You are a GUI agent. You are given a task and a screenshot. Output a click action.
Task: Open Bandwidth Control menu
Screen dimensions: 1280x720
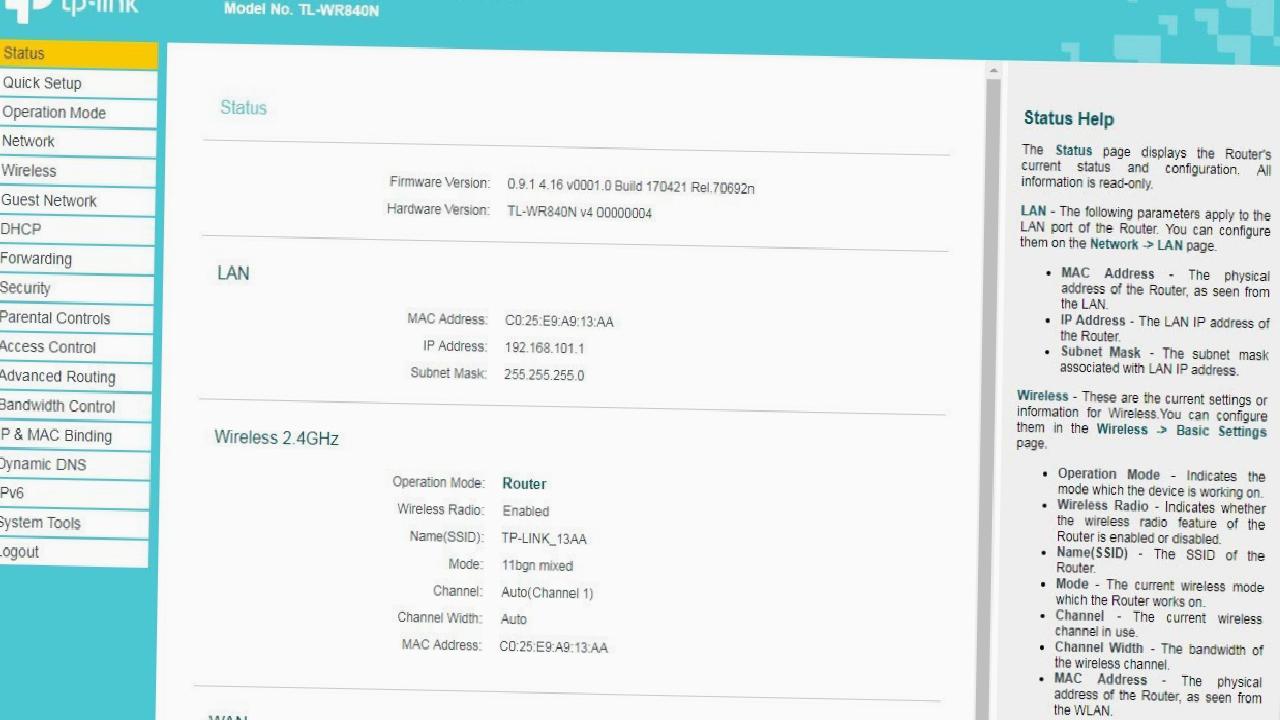tap(75, 406)
